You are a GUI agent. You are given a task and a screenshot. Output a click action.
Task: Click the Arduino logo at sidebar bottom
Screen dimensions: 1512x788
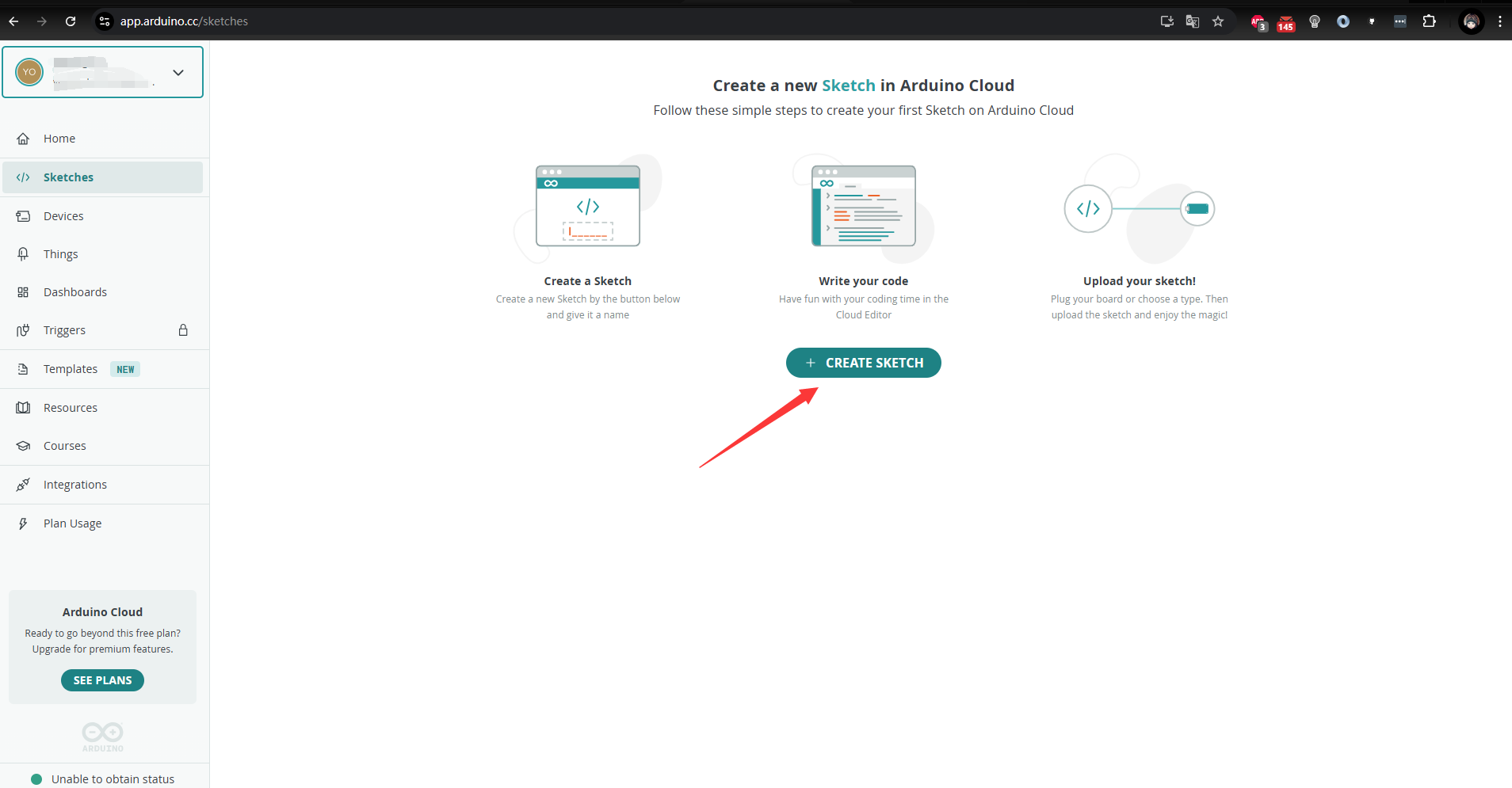[x=103, y=737]
